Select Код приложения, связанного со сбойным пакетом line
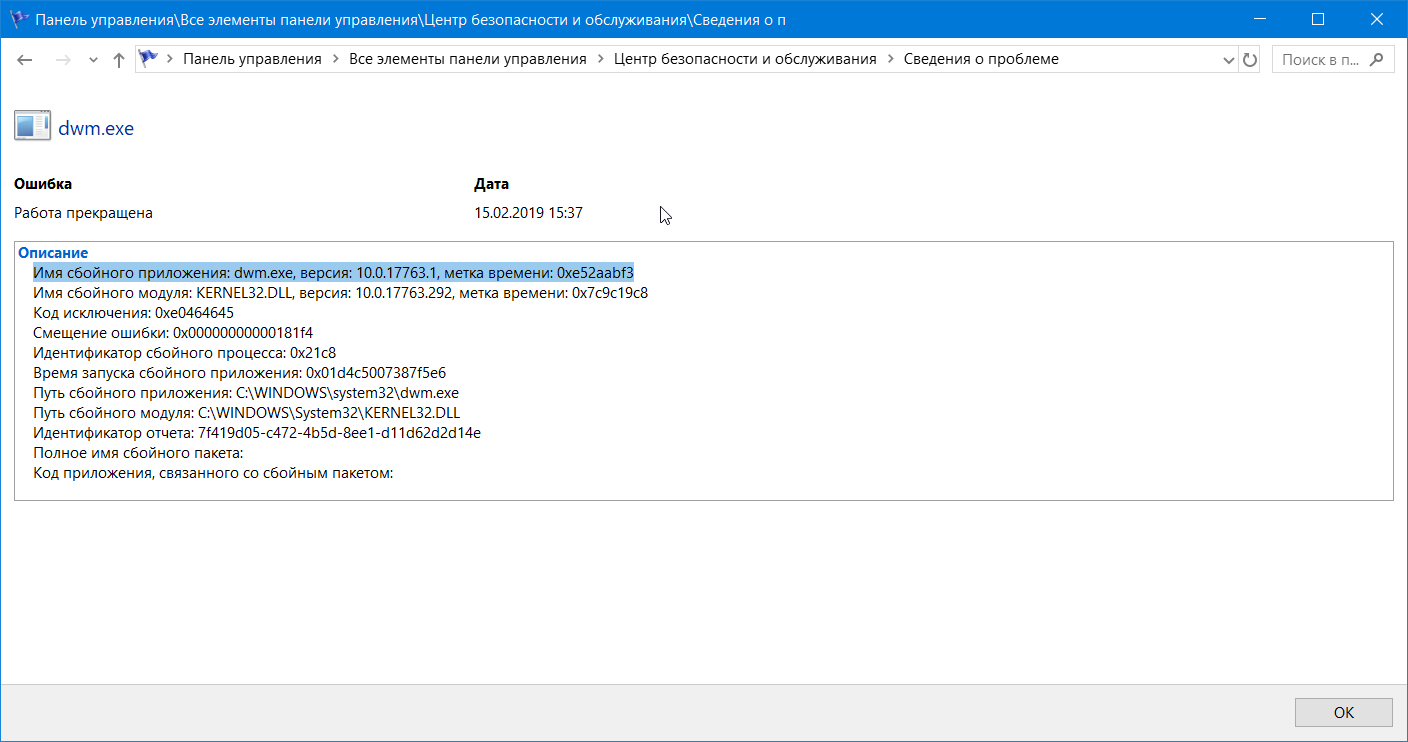Screen dimensions: 1408x742 pyautogui.click(x=213, y=473)
